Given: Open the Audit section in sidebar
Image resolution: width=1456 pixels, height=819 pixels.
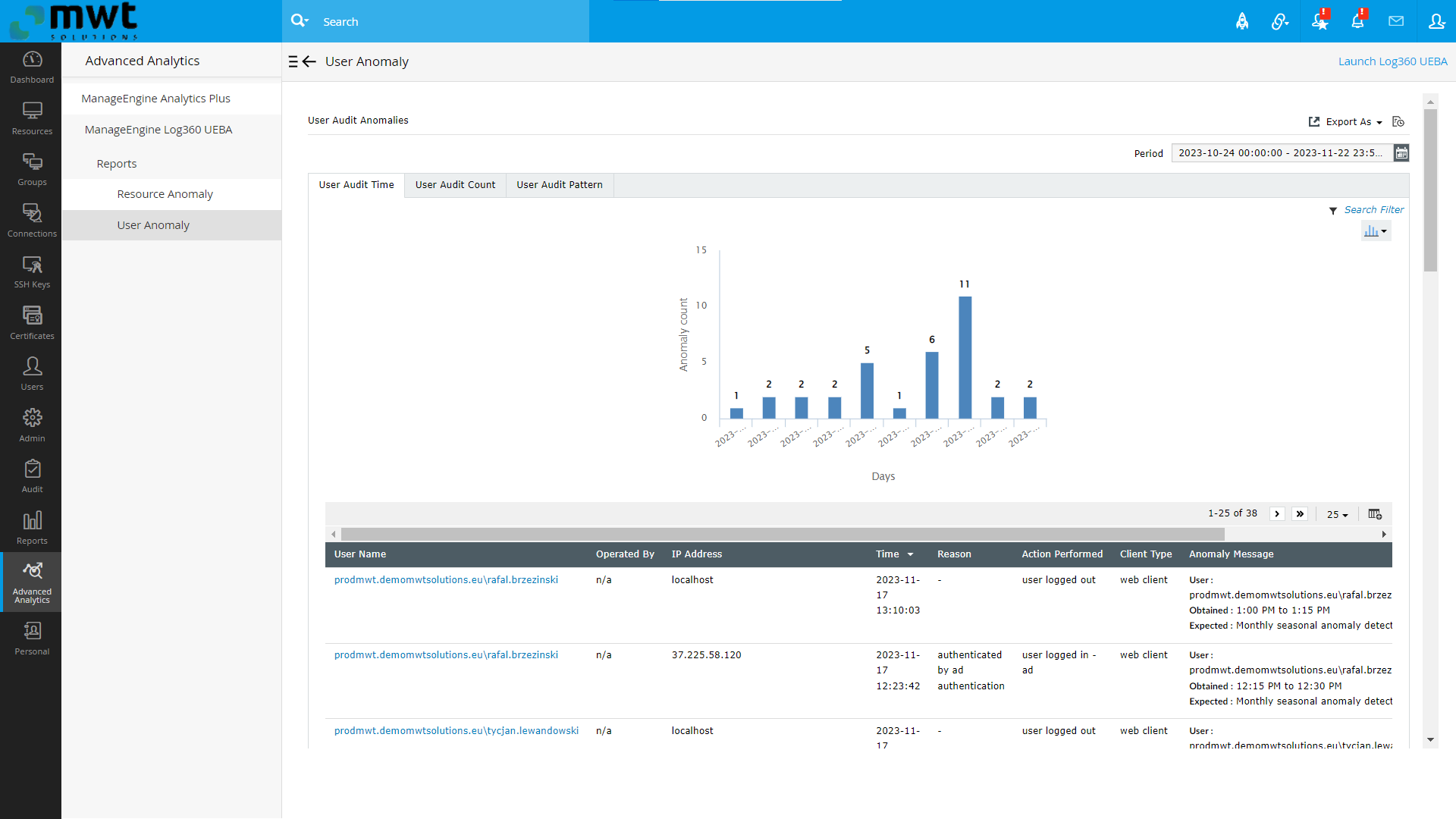Looking at the screenshot, I should (31, 475).
